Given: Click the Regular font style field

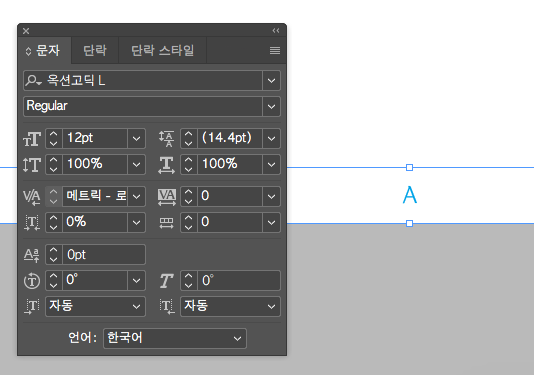Looking at the screenshot, I should point(143,106).
